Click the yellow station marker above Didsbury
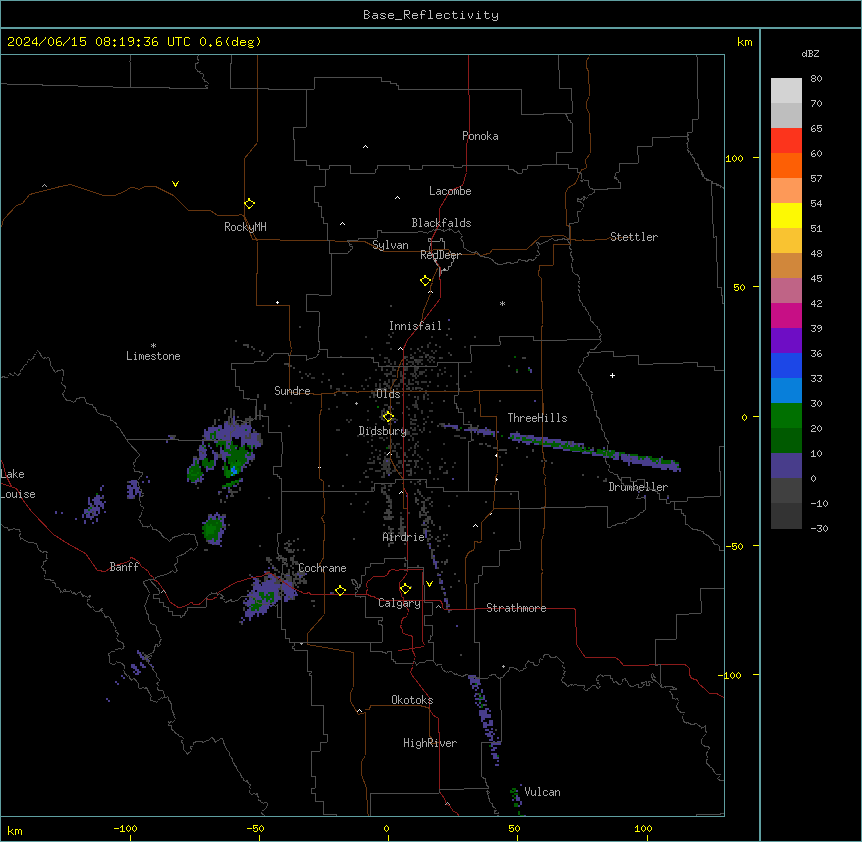 pos(388,417)
